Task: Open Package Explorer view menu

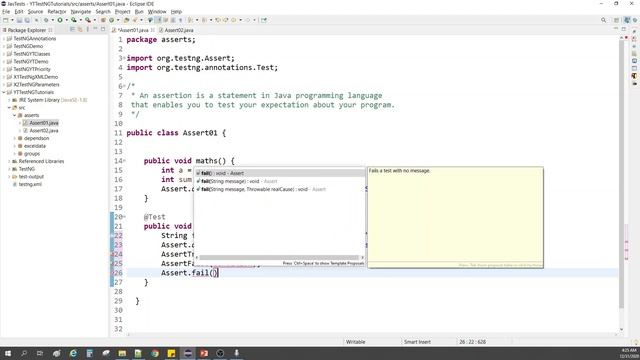Action: coord(87,29)
